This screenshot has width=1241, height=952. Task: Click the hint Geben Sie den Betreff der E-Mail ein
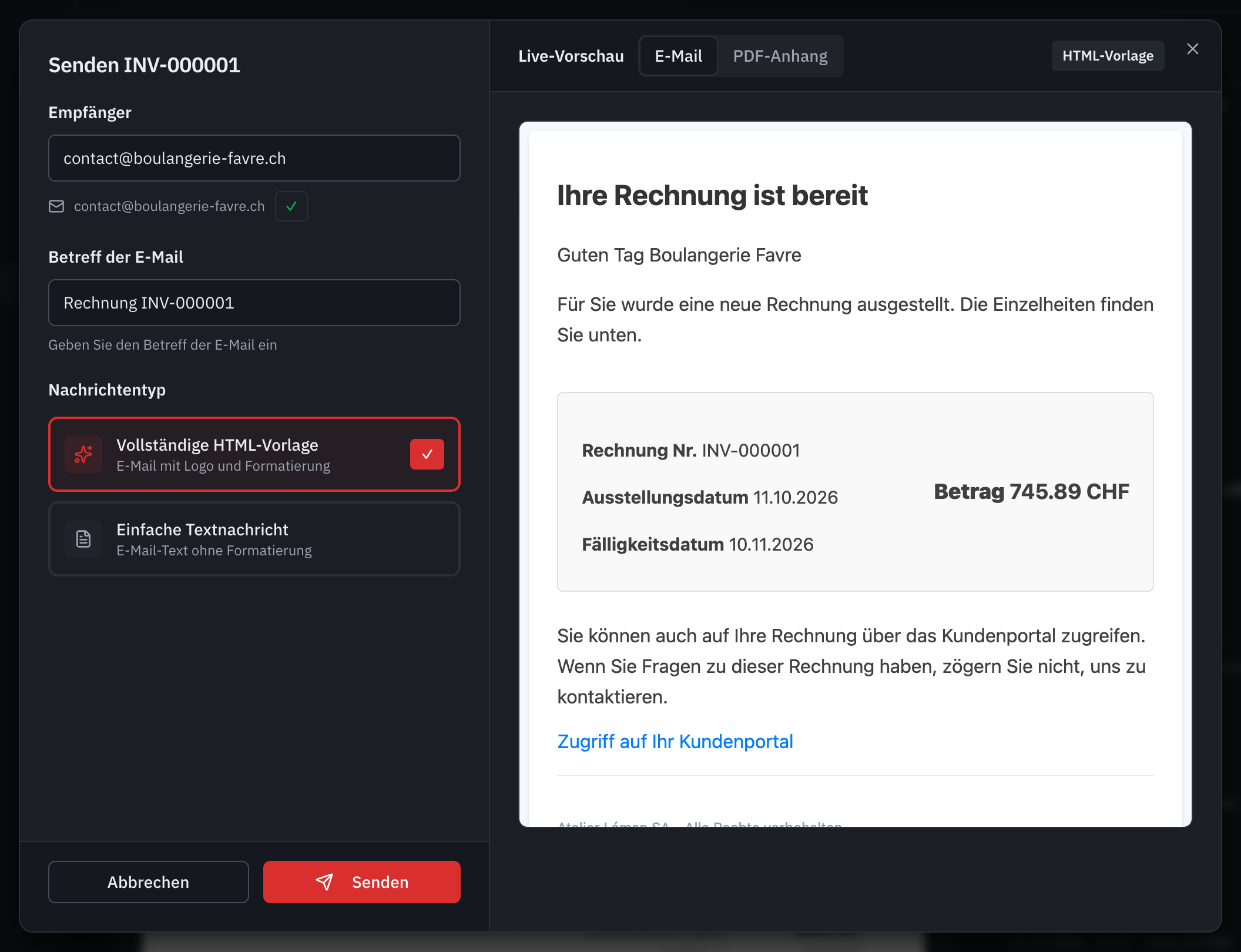click(x=163, y=345)
